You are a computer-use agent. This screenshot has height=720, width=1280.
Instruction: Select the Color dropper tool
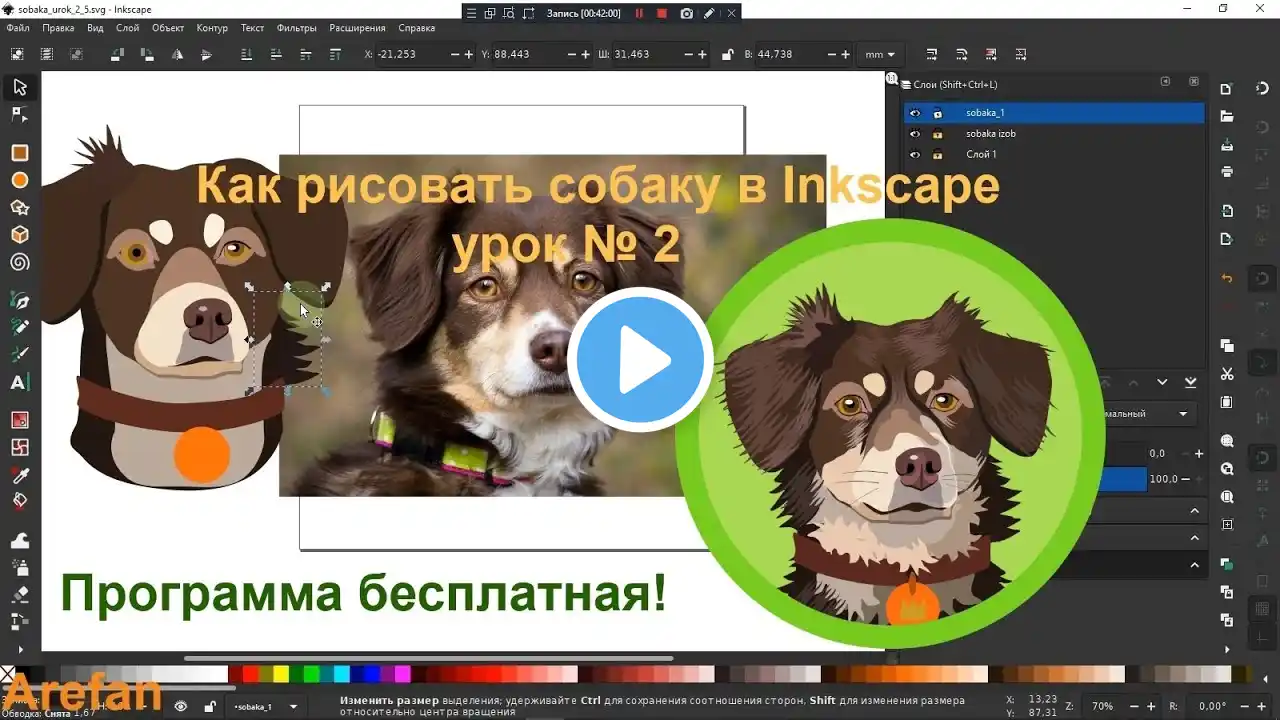click(19, 474)
